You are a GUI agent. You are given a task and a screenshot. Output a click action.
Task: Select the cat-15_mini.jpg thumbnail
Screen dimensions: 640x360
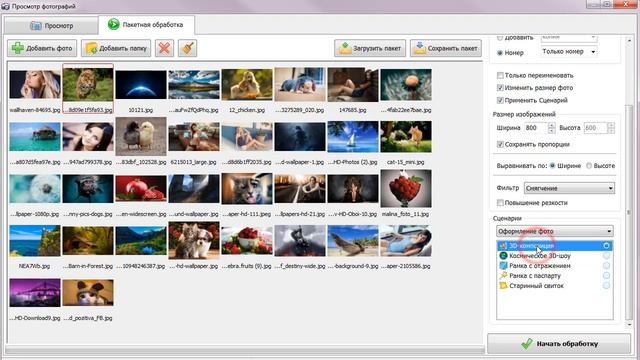(x=406, y=137)
